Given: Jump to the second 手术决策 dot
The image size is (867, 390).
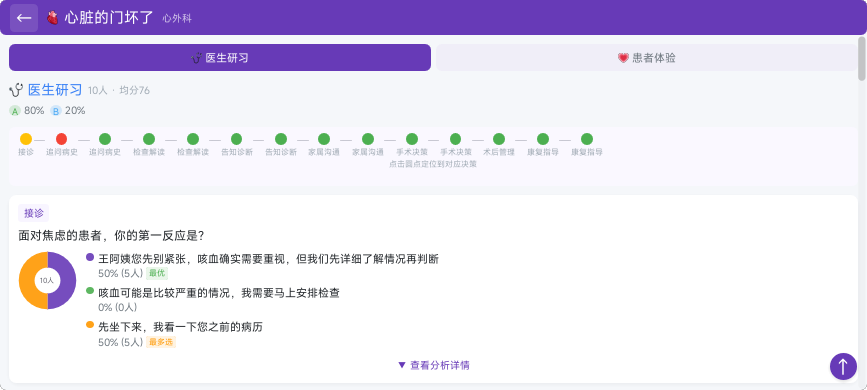Looking at the screenshot, I should [x=456, y=139].
